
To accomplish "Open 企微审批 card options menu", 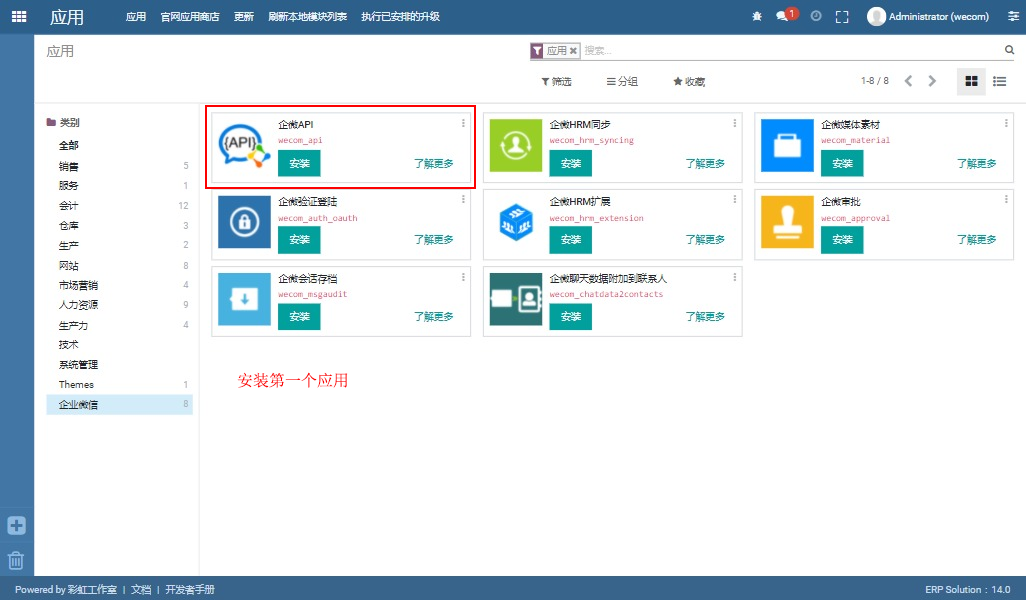I will tap(1006, 200).
